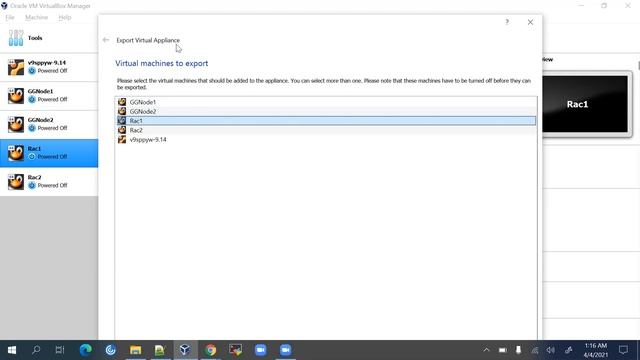Screen dimensions: 640x360
Task: Choose Rac1 in the export list
Action: tap(326, 121)
